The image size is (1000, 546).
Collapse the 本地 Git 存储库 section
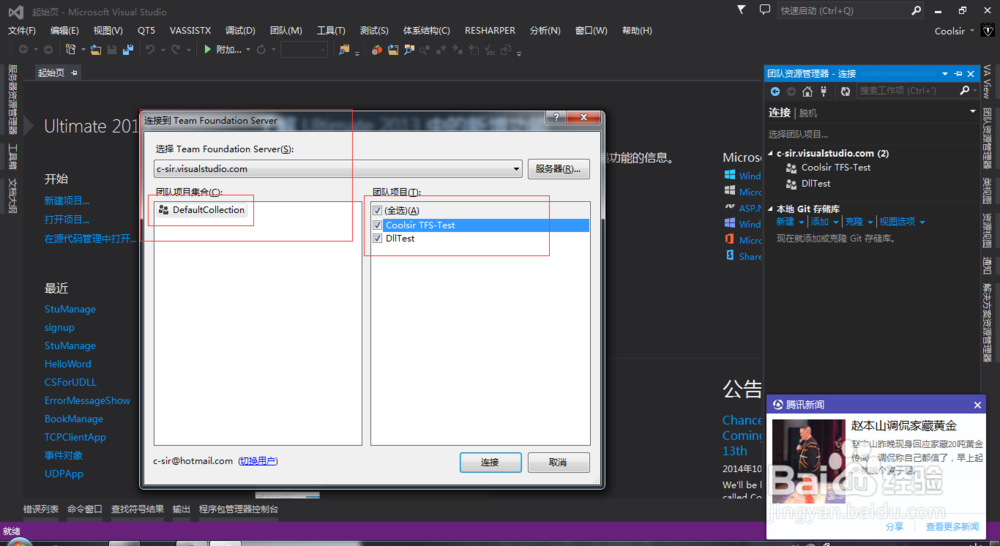(771, 209)
